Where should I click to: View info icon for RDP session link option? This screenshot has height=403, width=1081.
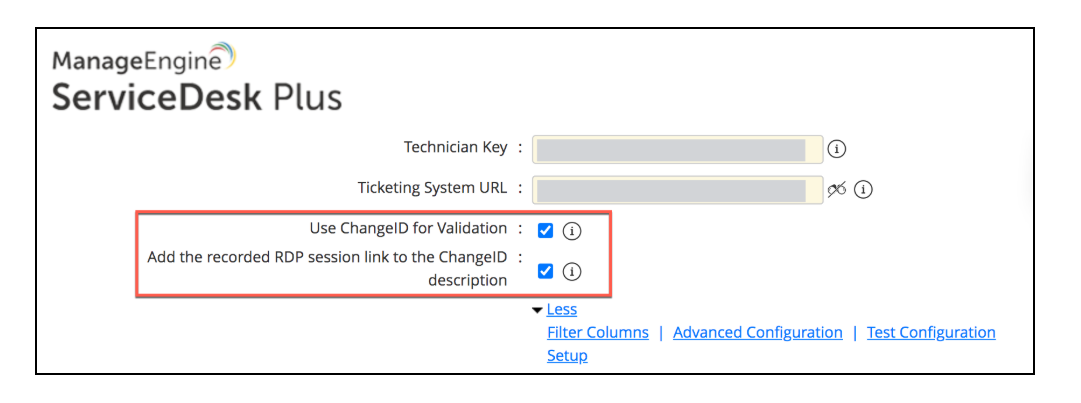(x=572, y=271)
